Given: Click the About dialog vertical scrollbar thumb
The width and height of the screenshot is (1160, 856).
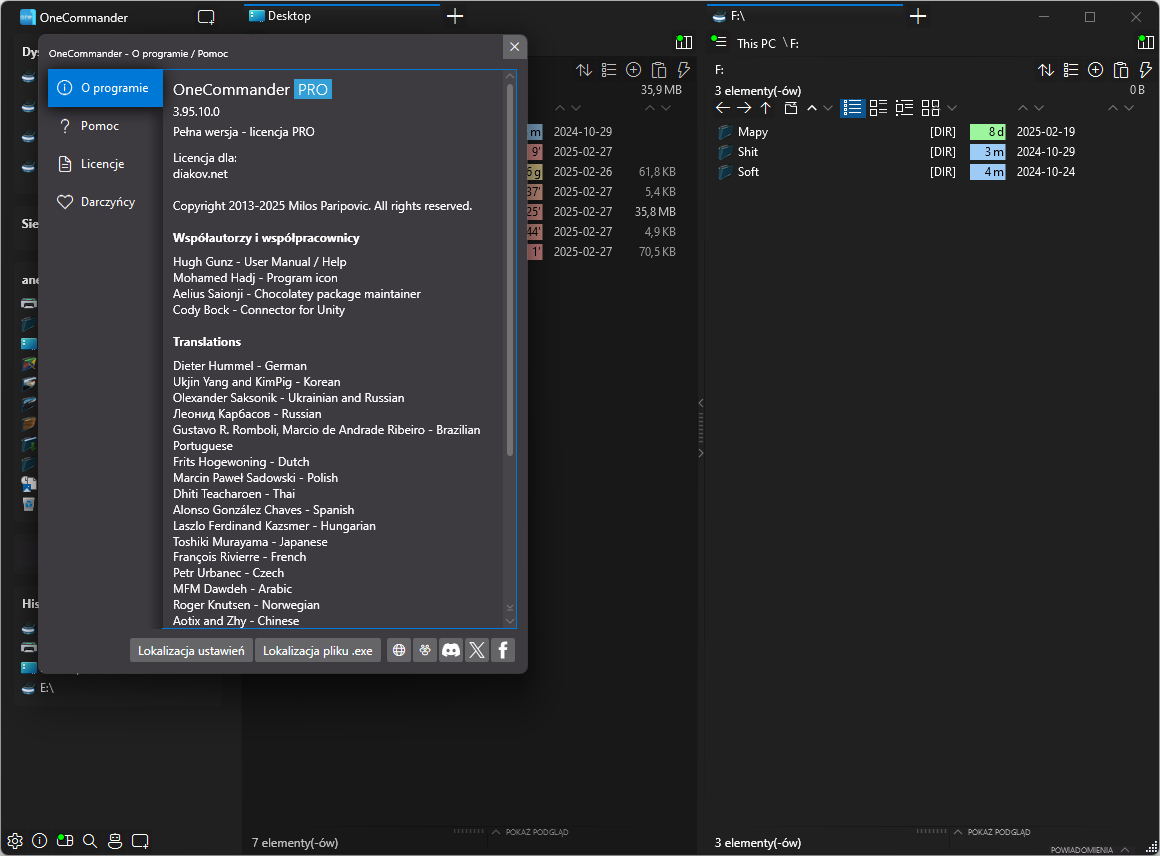Looking at the screenshot, I should click(x=509, y=269).
